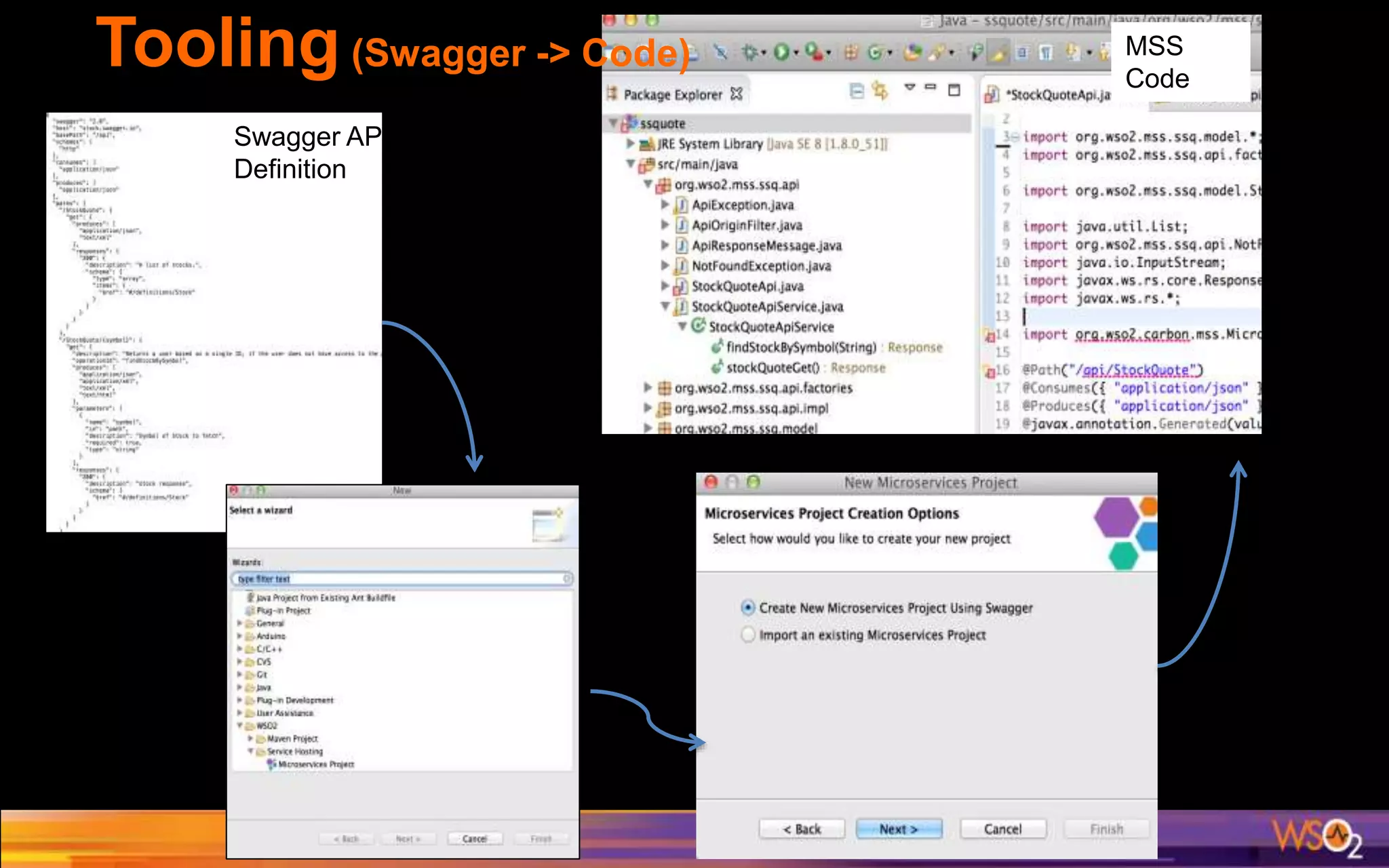Click the Package Explorer view menu triangle
This screenshot has height=868, width=1389.
(910, 87)
